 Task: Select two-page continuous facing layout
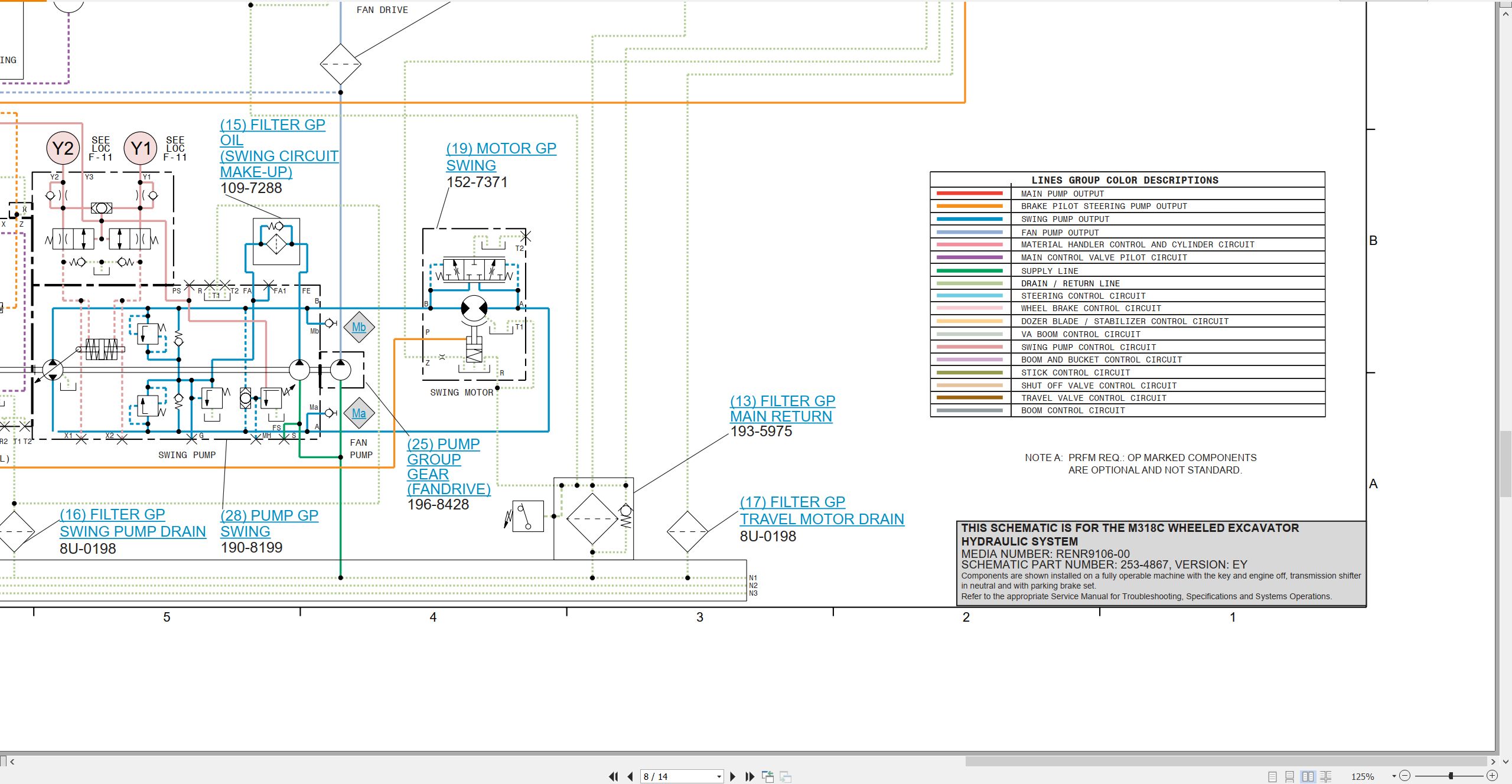click(x=1326, y=776)
